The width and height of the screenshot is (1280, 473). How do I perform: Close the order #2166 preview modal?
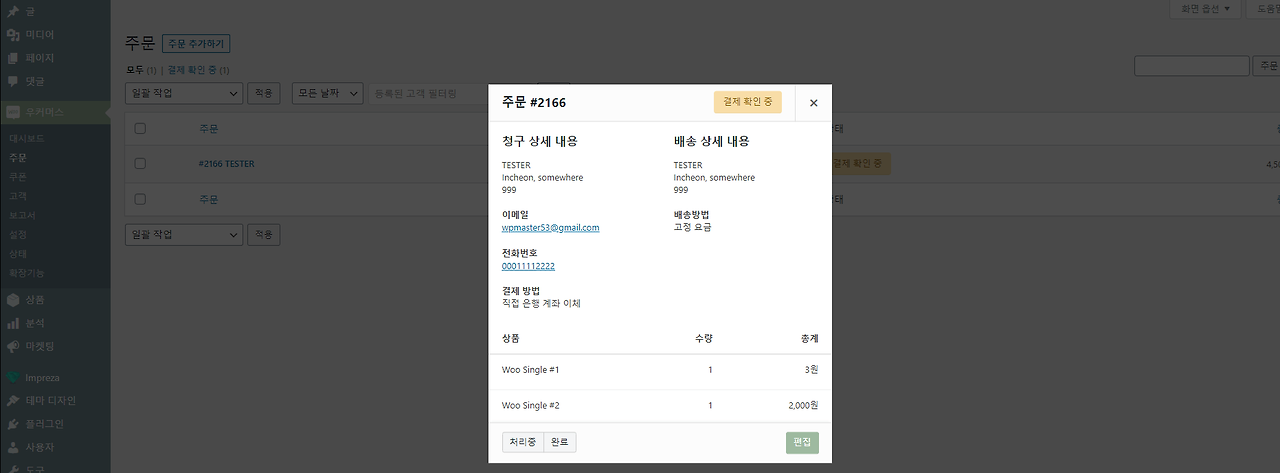pyautogui.click(x=813, y=103)
